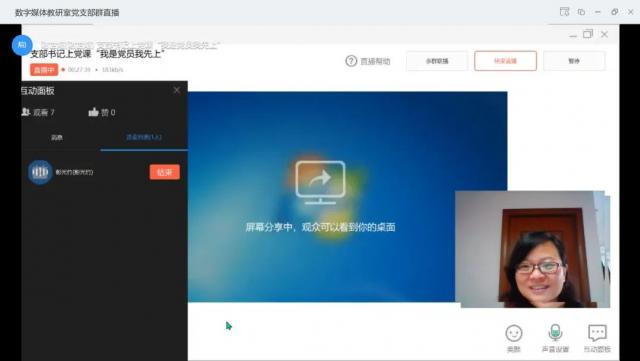Click the live title 支部书记上党课 text
Viewport: 640px width, 361px height.
tap(97, 54)
